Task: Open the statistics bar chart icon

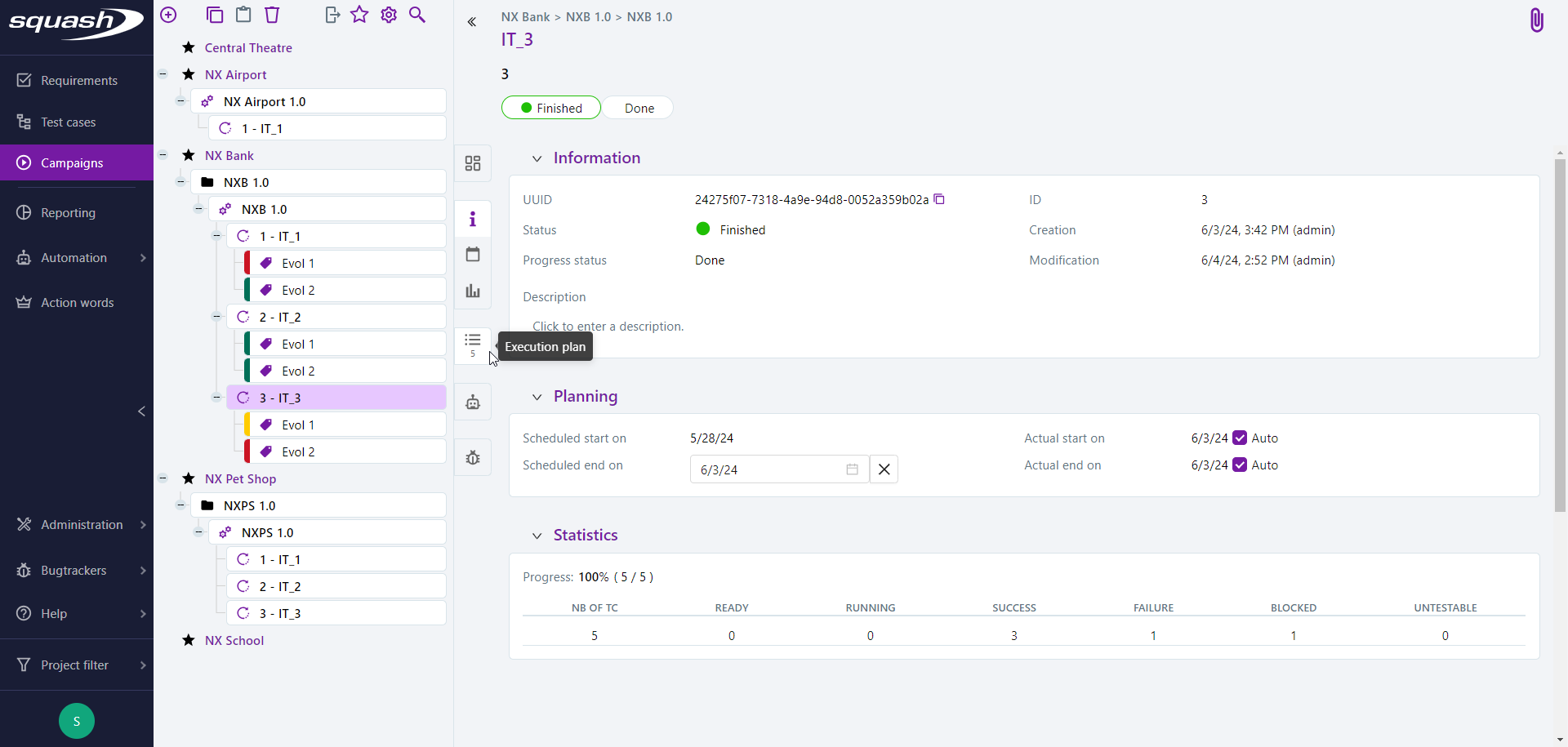Action: [473, 291]
